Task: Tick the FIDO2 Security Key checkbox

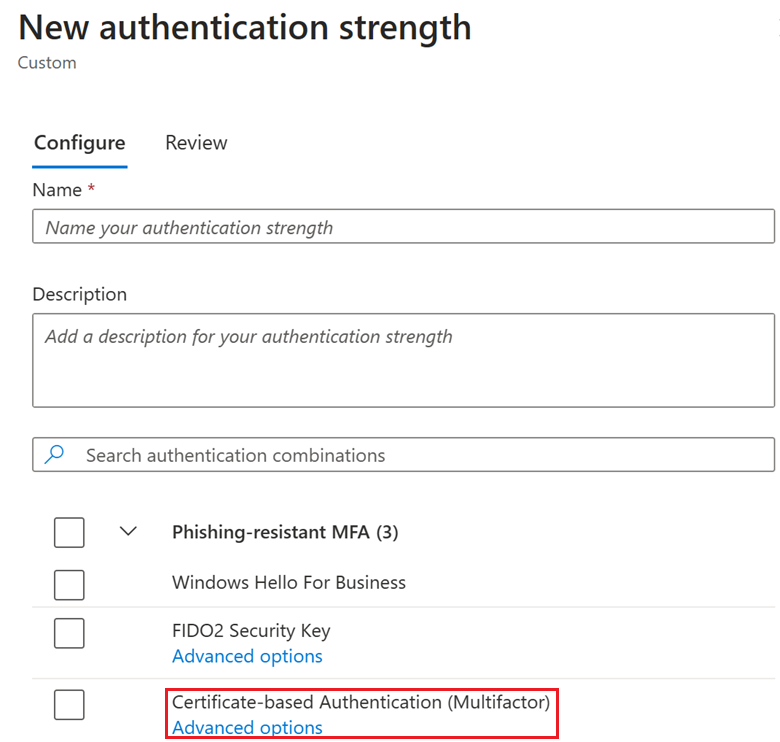Action: [x=69, y=633]
